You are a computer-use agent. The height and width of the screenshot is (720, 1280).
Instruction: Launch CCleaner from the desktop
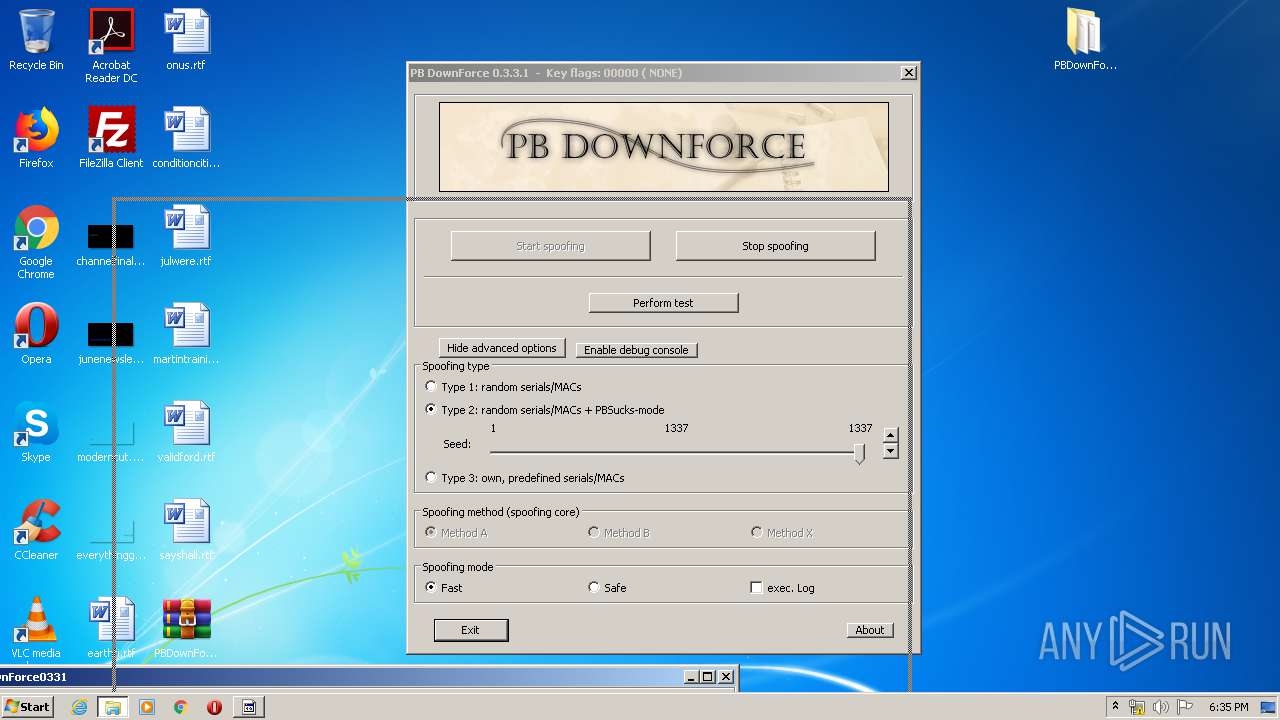[x=36, y=530]
